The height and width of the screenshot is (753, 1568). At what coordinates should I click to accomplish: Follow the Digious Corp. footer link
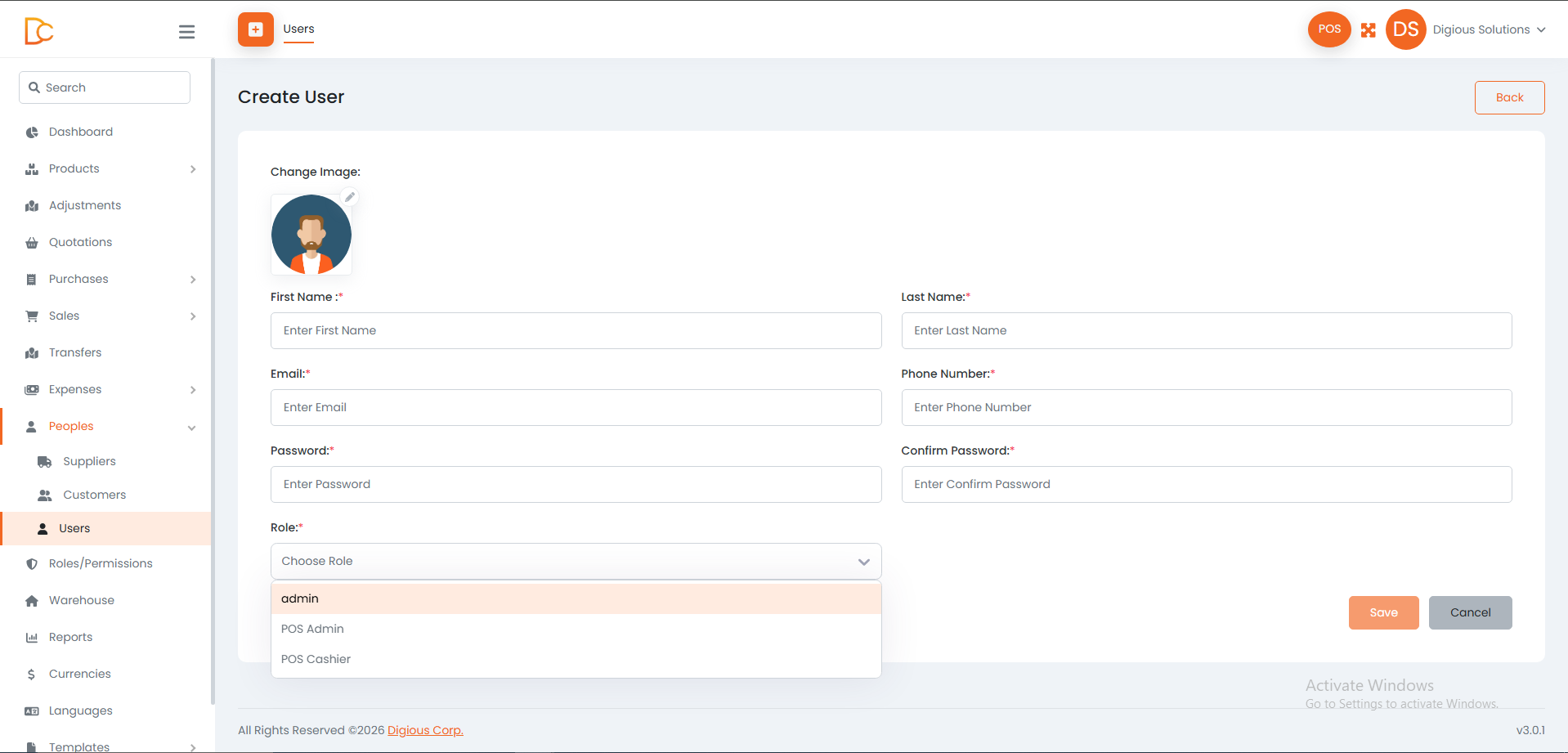point(425,730)
